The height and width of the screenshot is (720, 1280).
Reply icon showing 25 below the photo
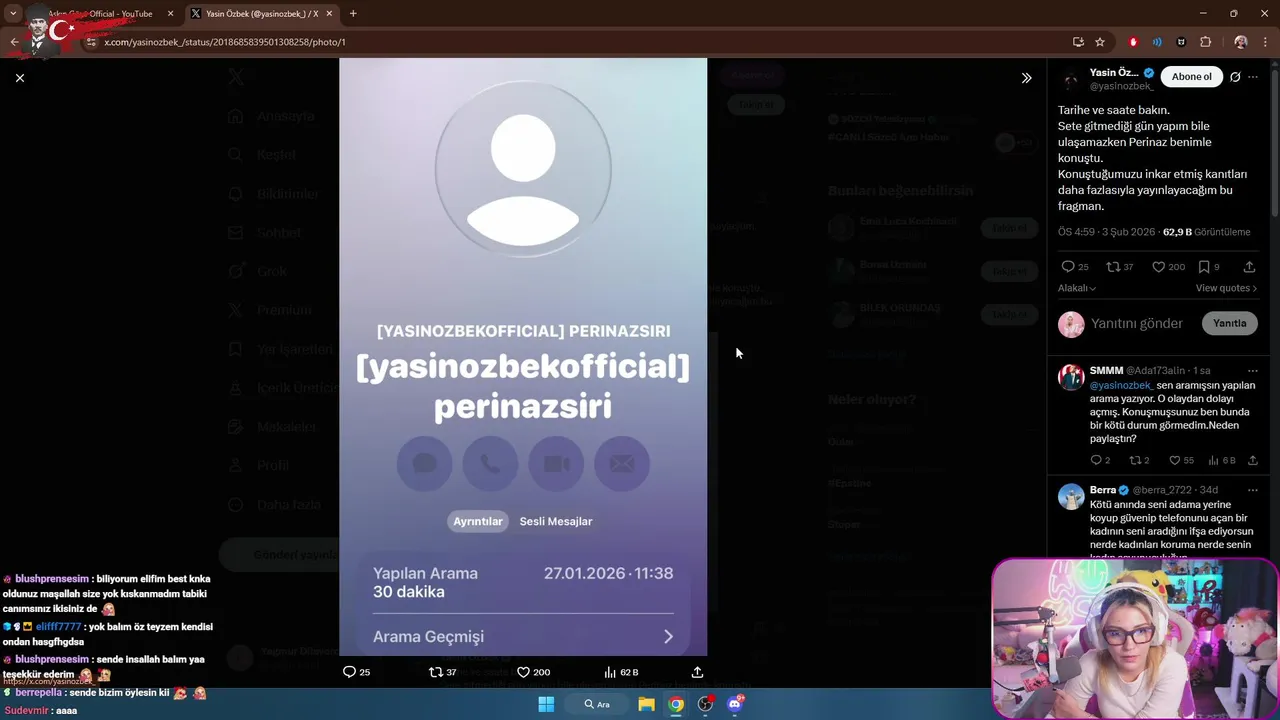pos(349,672)
